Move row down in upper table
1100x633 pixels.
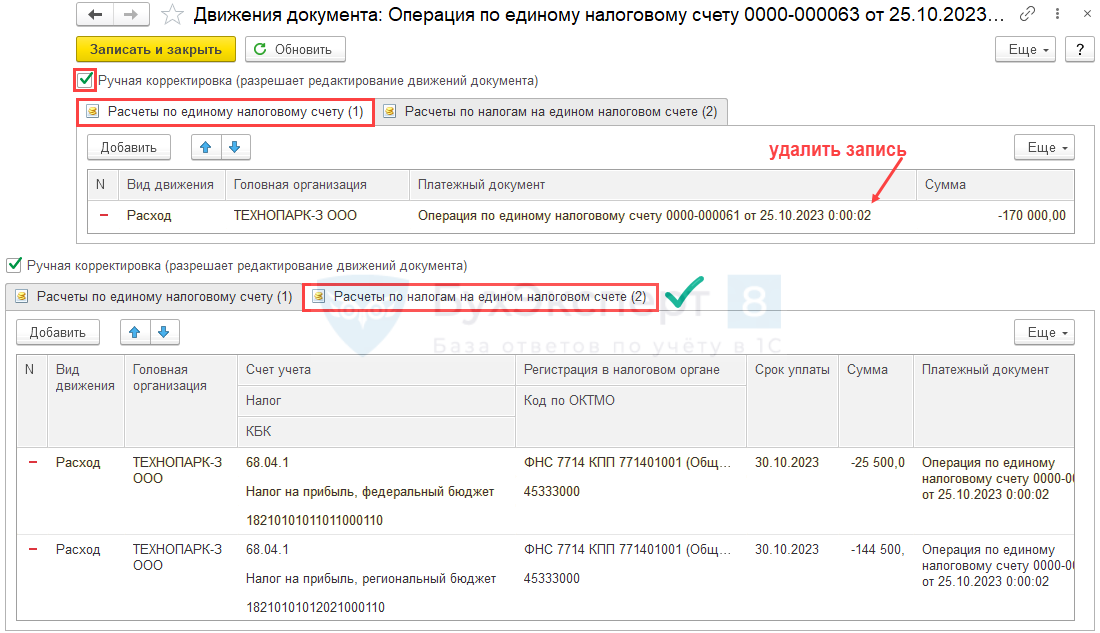coord(235,147)
